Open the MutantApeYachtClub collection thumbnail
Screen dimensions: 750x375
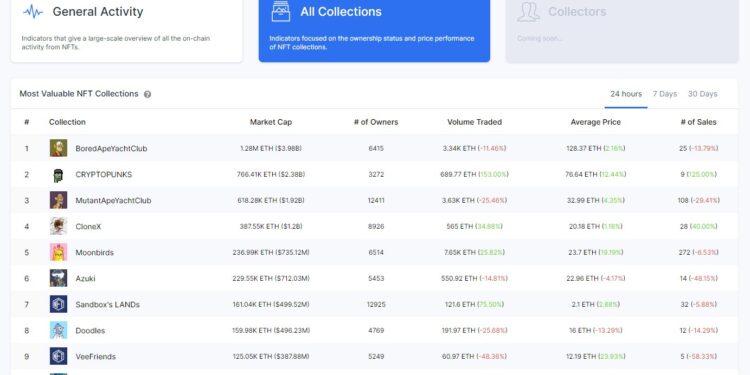[58, 200]
